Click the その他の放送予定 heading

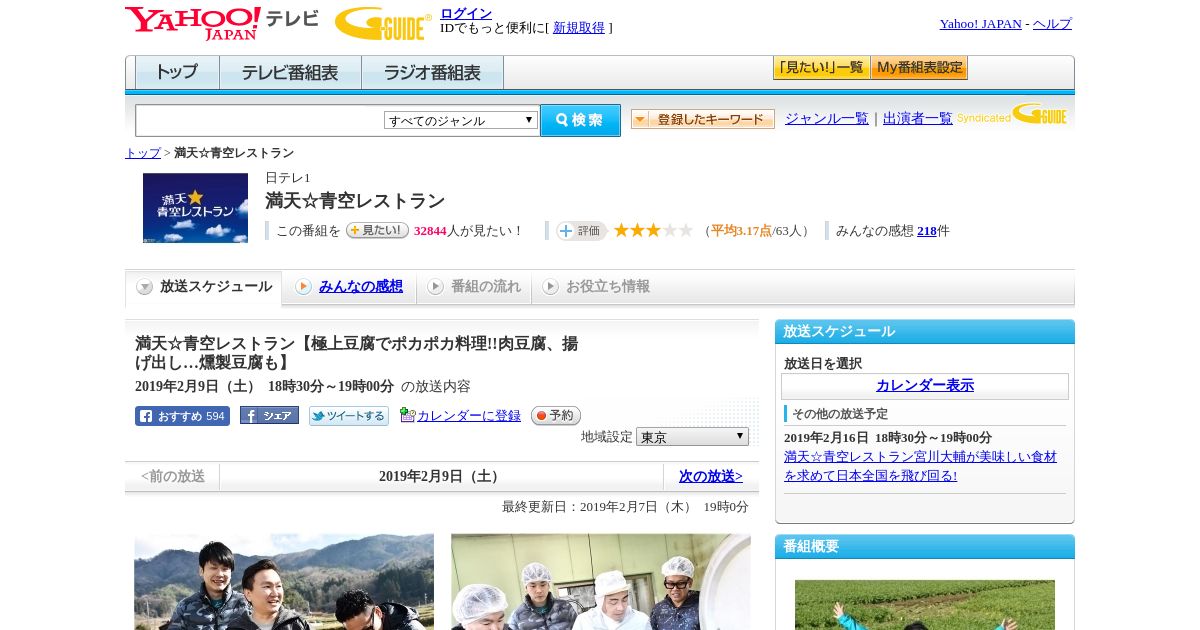point(840,414)
